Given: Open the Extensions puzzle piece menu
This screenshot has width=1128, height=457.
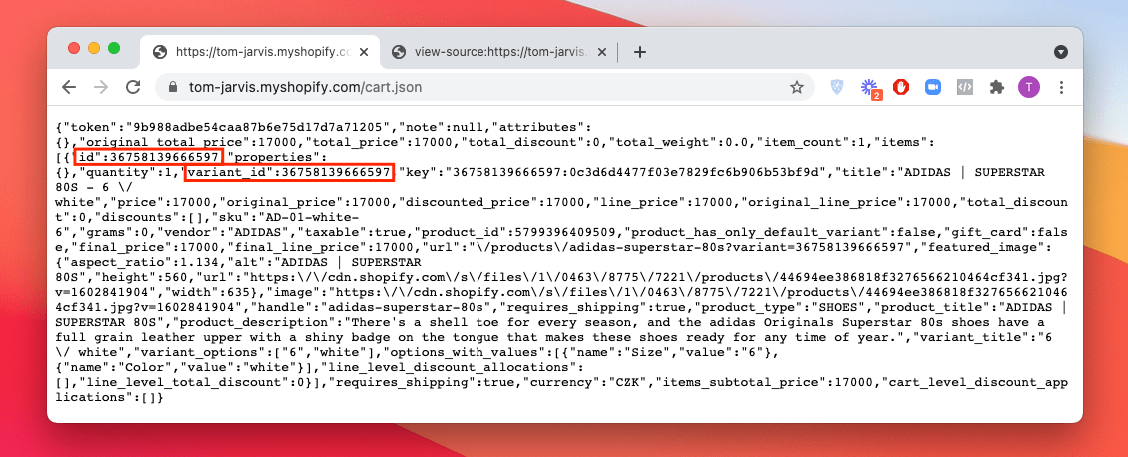Looking at the screenshot, I should pyautogui.click(x=996, y=87).
